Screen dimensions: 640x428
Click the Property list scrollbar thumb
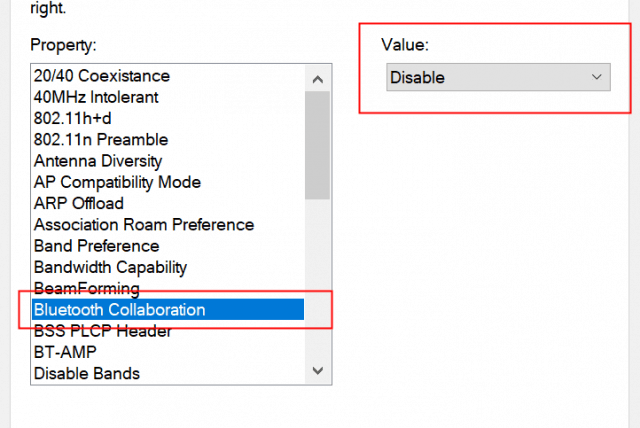pyautogui.click(x=318, y=145)
